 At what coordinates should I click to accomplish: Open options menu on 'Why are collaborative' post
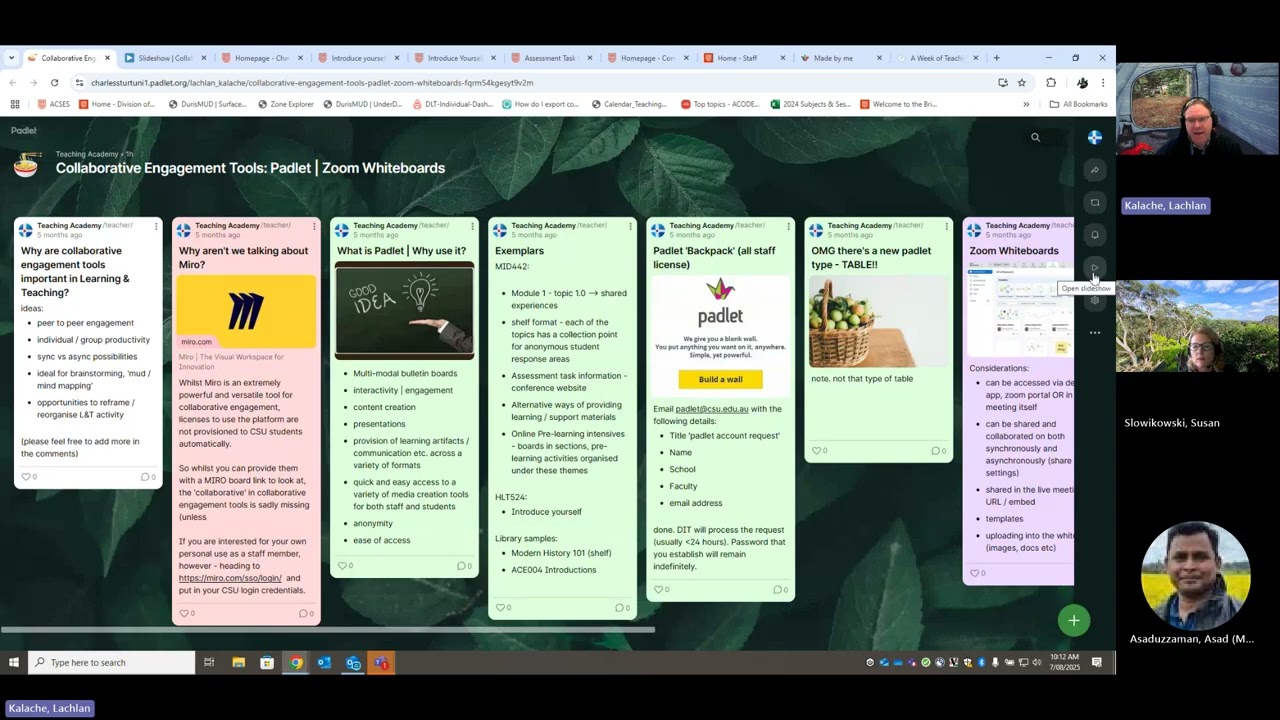[x=156, y=227]
